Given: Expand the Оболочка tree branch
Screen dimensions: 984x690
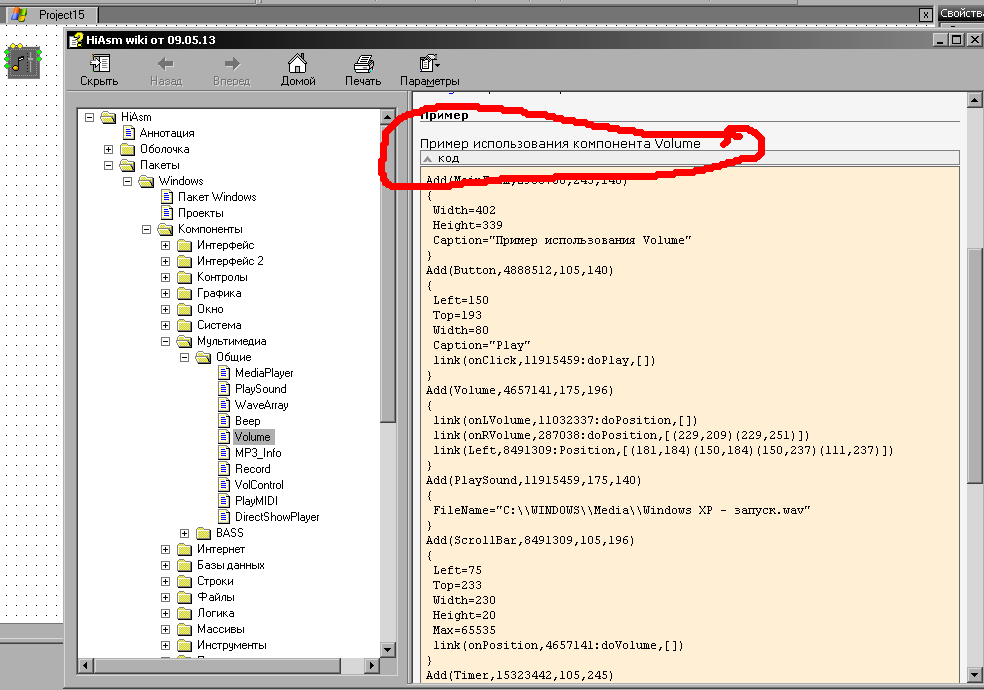Looking at the screenshot, I should click(109, 149).
